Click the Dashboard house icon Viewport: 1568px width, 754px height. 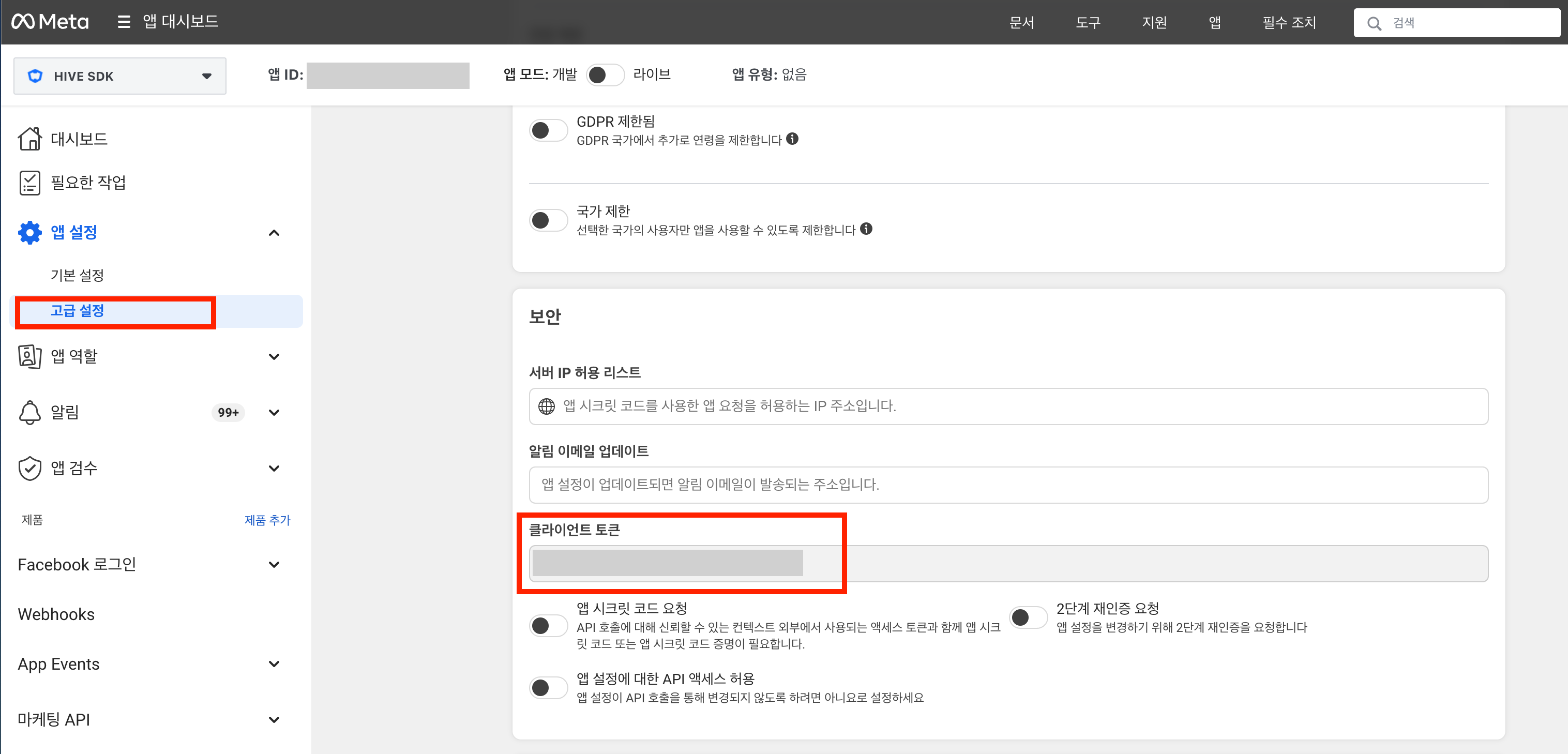click(29, 139)
